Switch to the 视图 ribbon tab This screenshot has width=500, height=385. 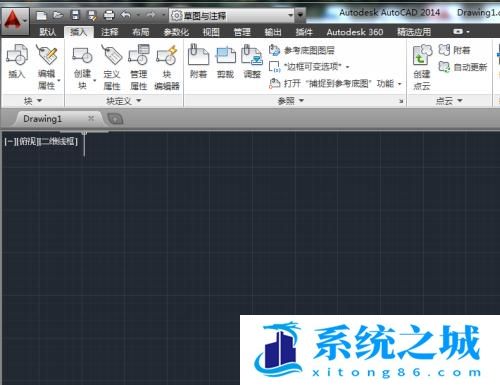point(211,32)
